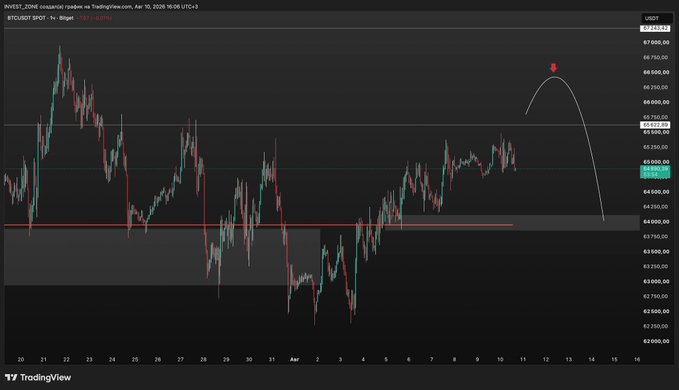This screenshot has height=390, width=679.
Task: Click the 65 500,00 price axis label
Action: (x=656, y=132)
